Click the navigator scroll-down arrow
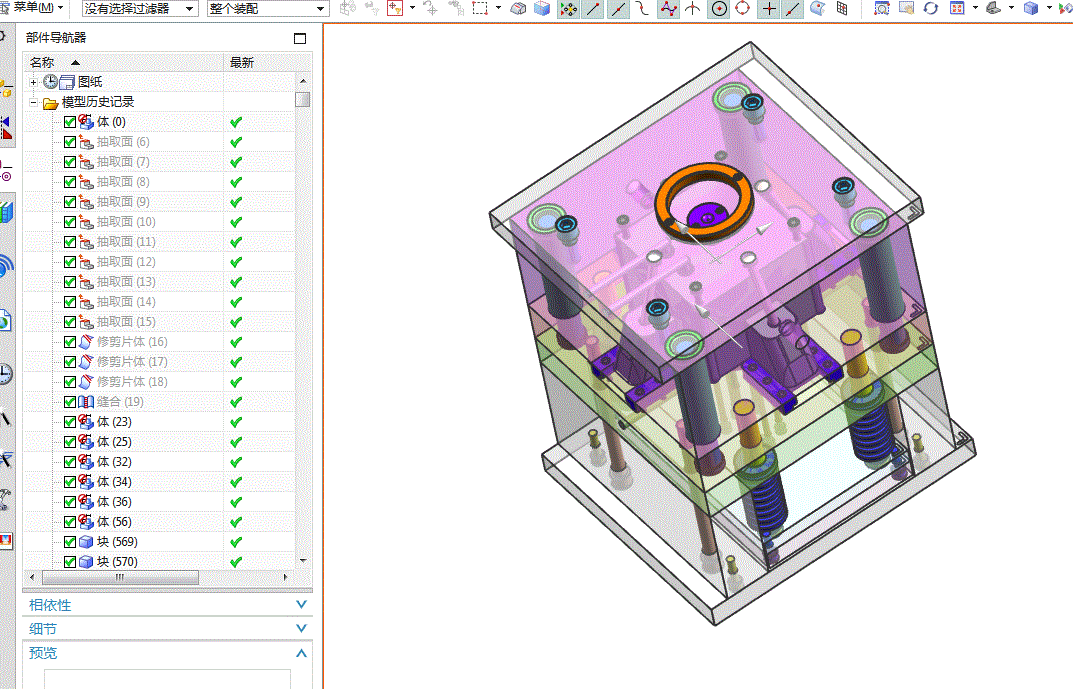1073x689 pixels. (303, 560)
